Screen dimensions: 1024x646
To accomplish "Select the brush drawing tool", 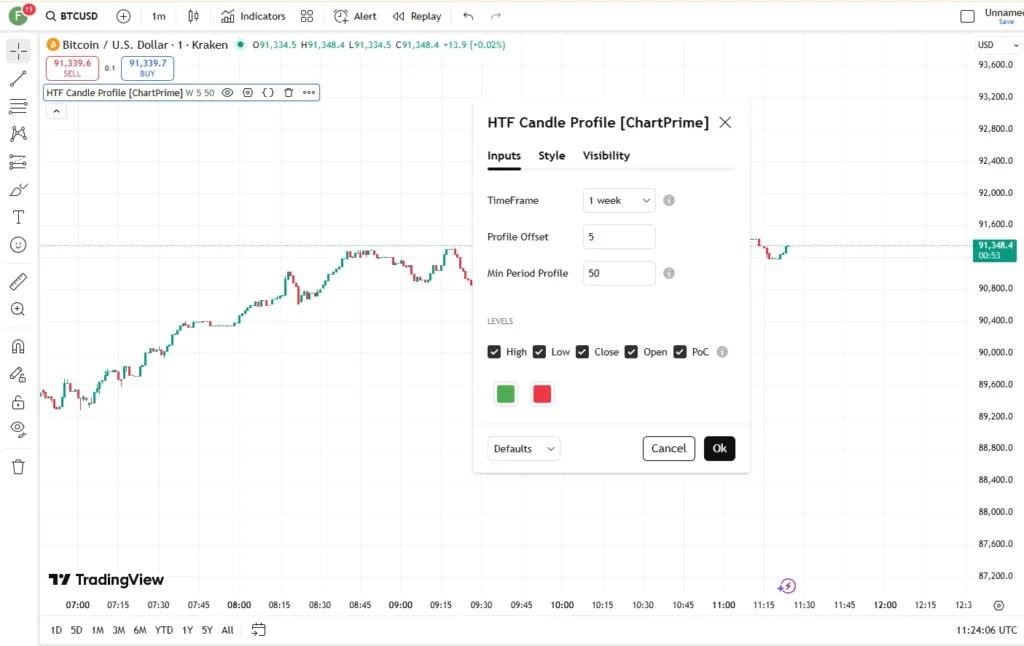I will pyautogui.click(x=18, y=190).
